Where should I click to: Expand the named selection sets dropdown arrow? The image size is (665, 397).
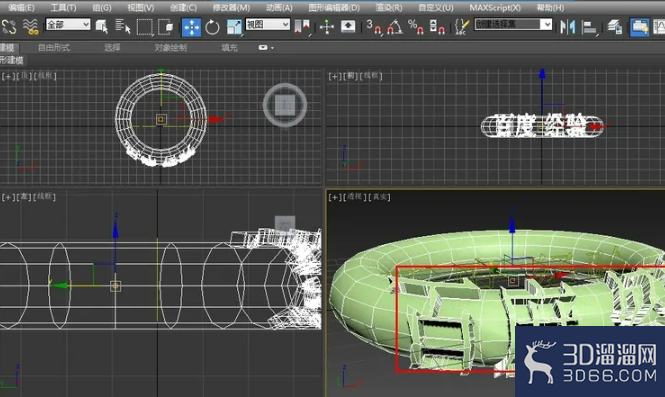547,24
